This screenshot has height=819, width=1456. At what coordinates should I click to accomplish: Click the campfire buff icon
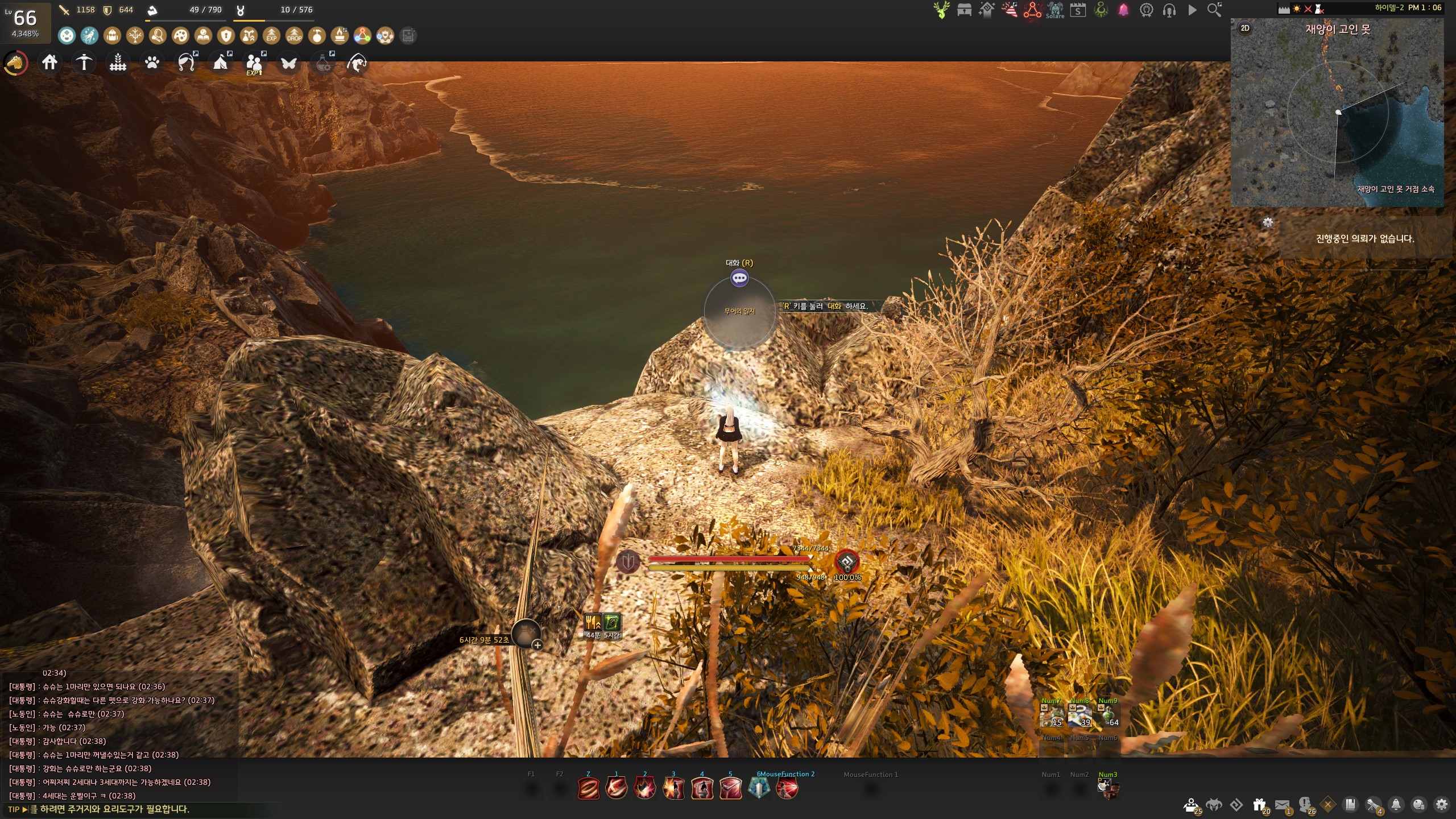coord(340,36)
